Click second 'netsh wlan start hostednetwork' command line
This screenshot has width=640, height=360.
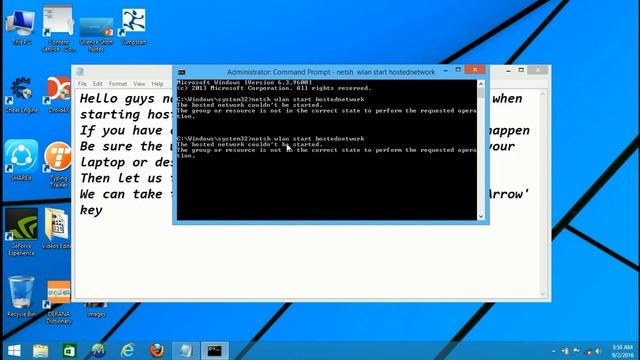pos(271,139)
